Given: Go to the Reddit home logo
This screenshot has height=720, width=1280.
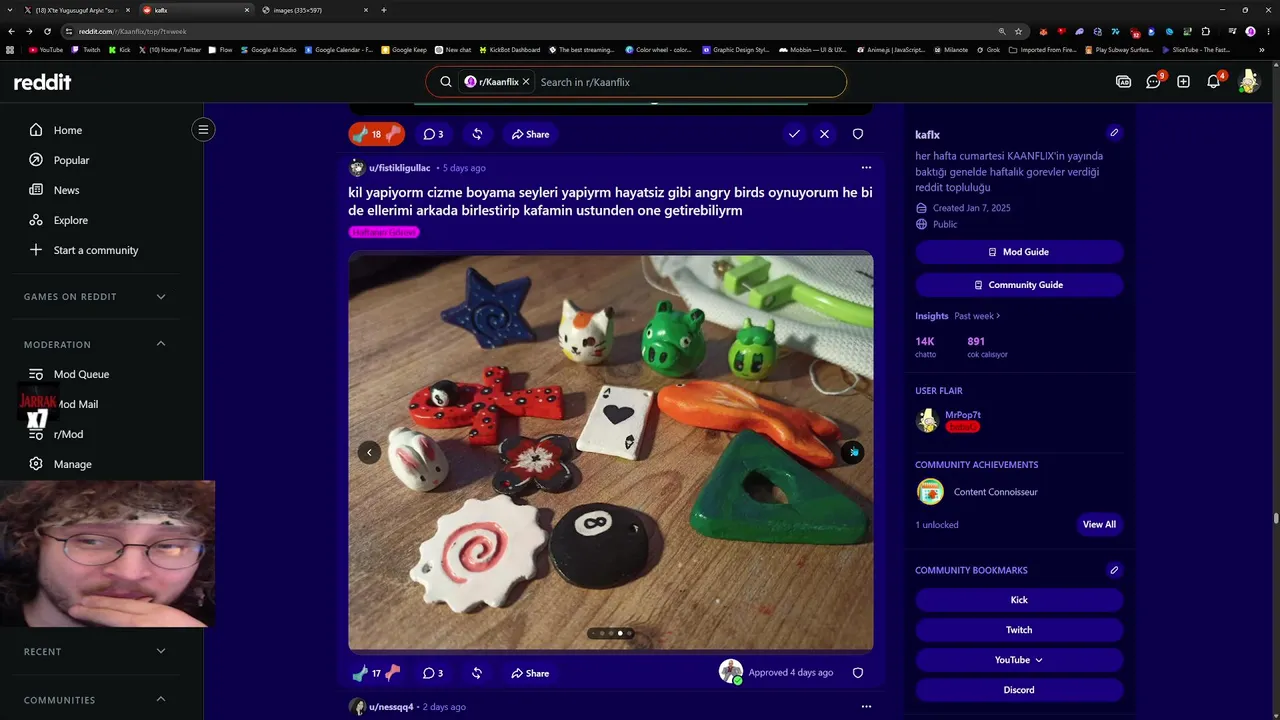Looking at the screenshot, I should coord(42,82).
